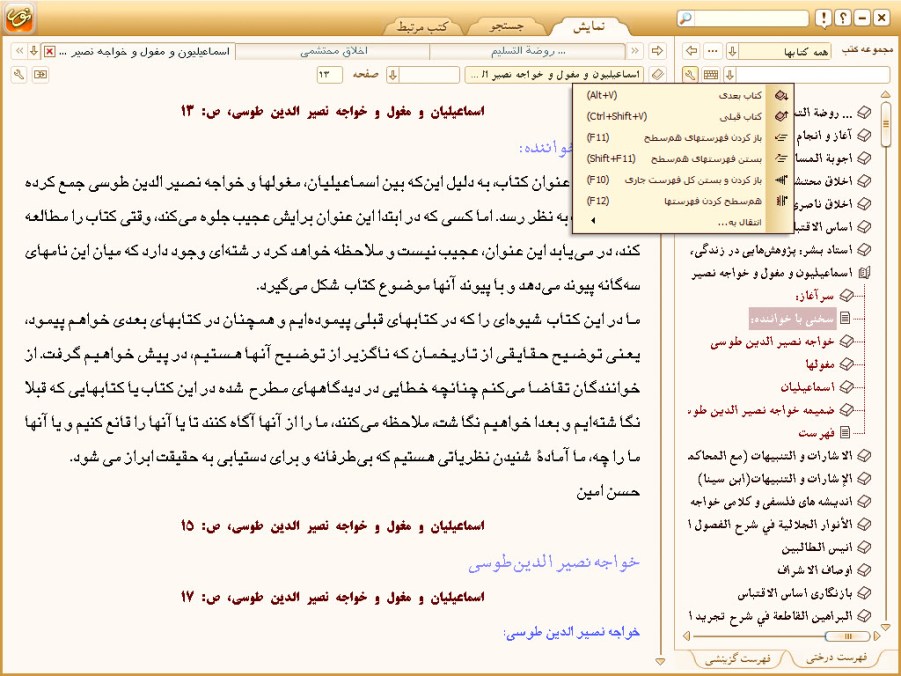Screen dimensions: 901x676
Task: Click the book icon beside انیس الطالبین
Action: 864,547
